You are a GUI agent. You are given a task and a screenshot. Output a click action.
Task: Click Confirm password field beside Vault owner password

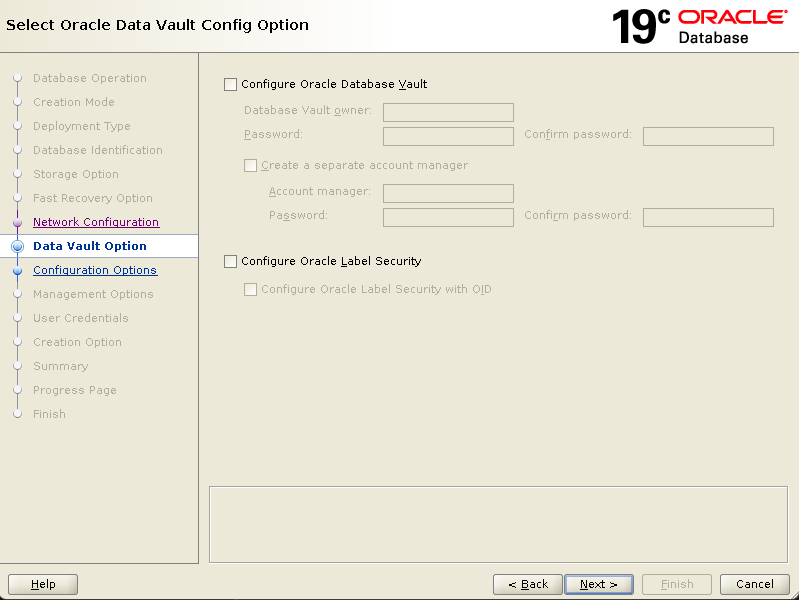click(708, 136)
